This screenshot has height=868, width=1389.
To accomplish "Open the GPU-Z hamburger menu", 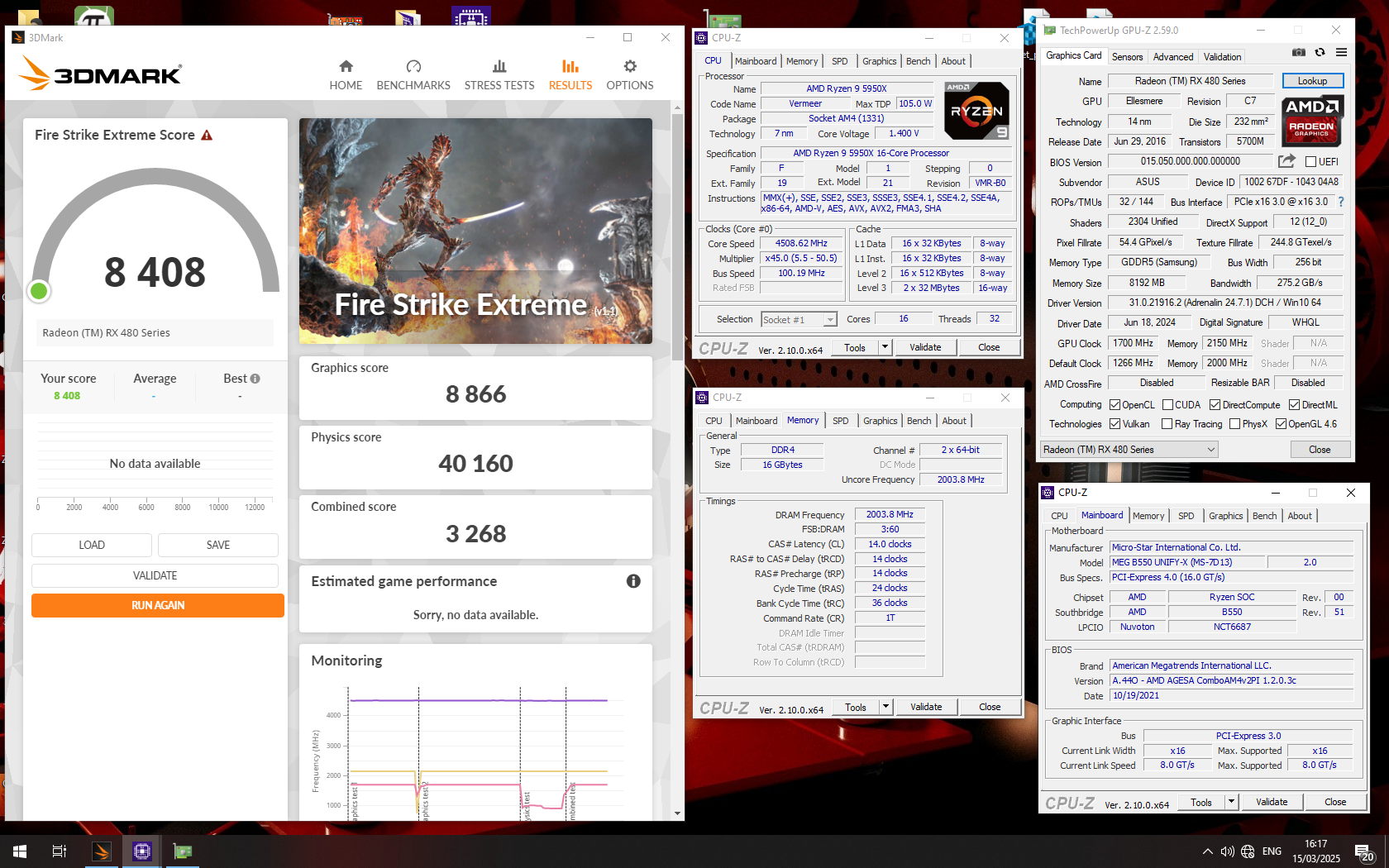I will pos(1341,52).
